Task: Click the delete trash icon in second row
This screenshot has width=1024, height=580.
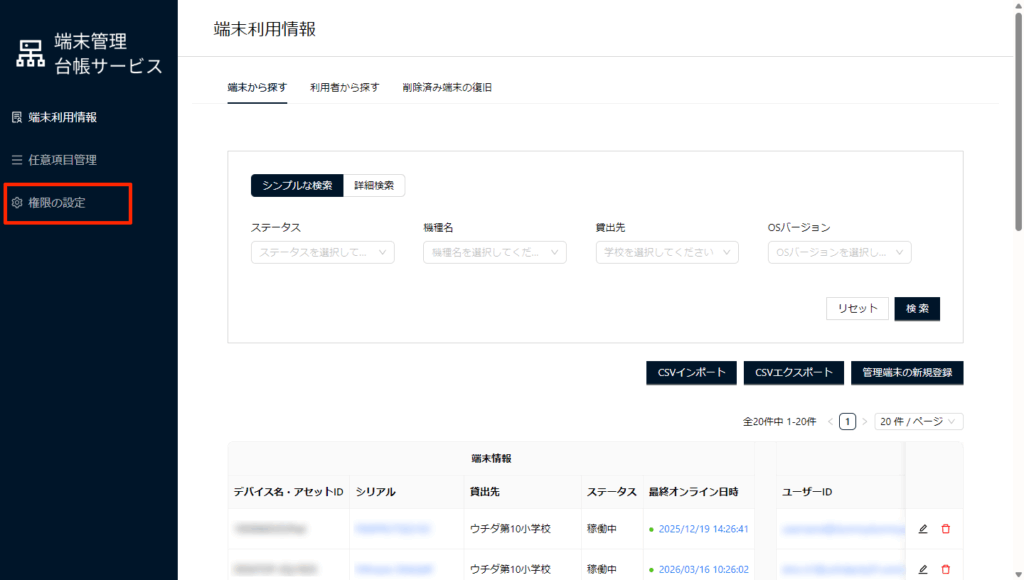Action: tap(945, 569)
